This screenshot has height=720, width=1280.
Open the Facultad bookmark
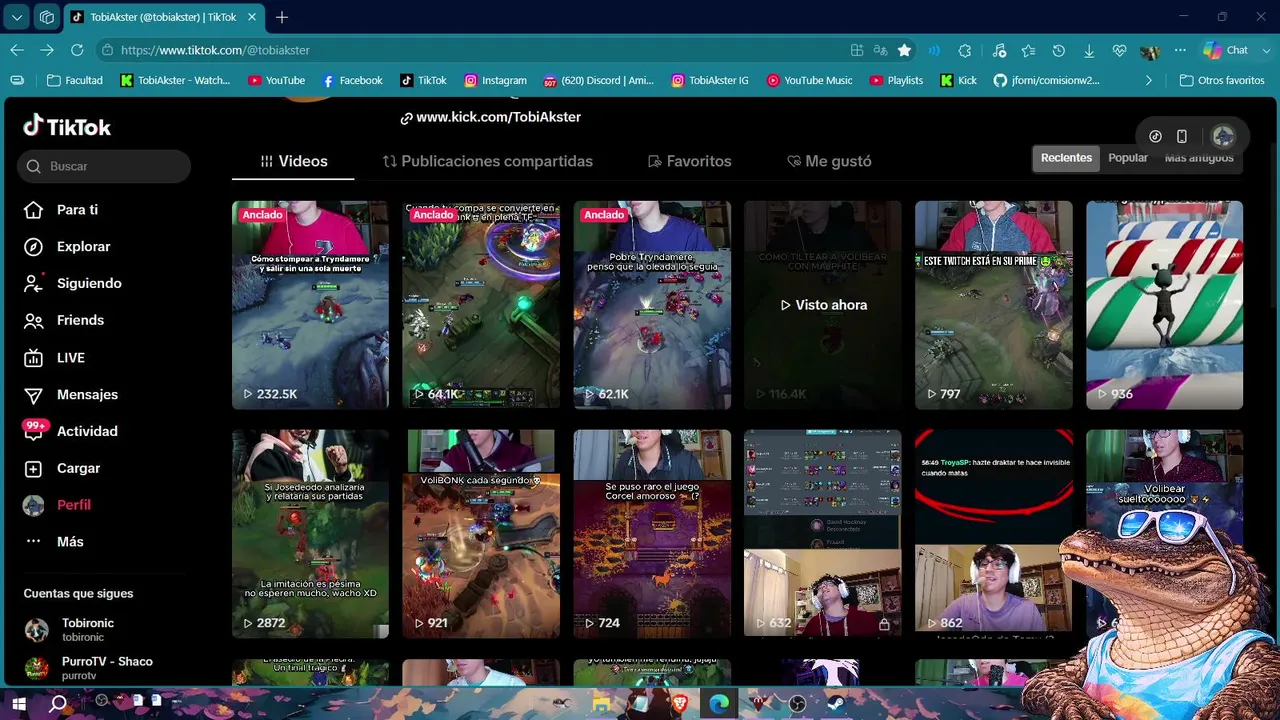74,80
